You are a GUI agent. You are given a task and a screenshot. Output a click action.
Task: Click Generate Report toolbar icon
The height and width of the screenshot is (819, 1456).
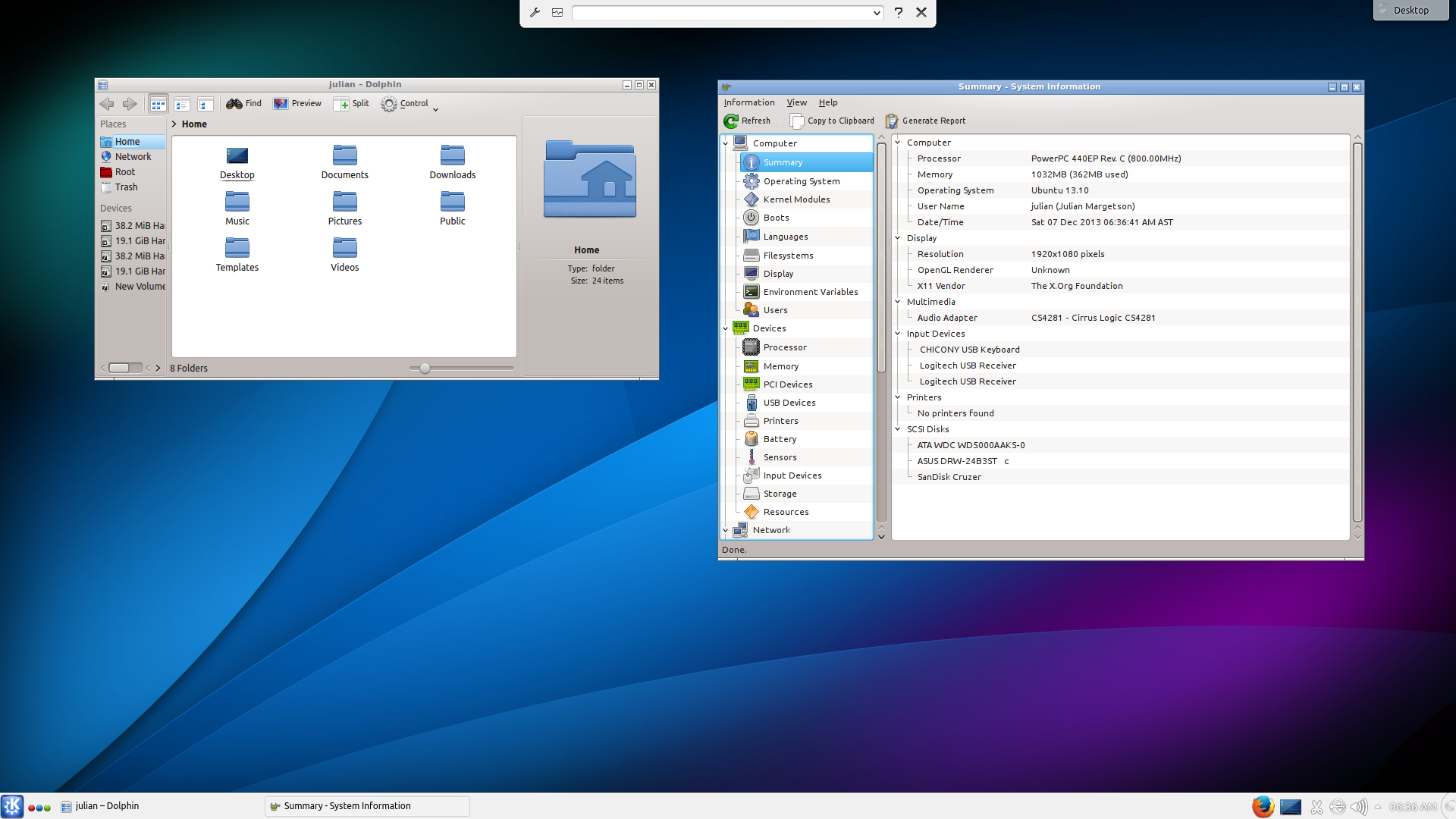click(892, 121)
